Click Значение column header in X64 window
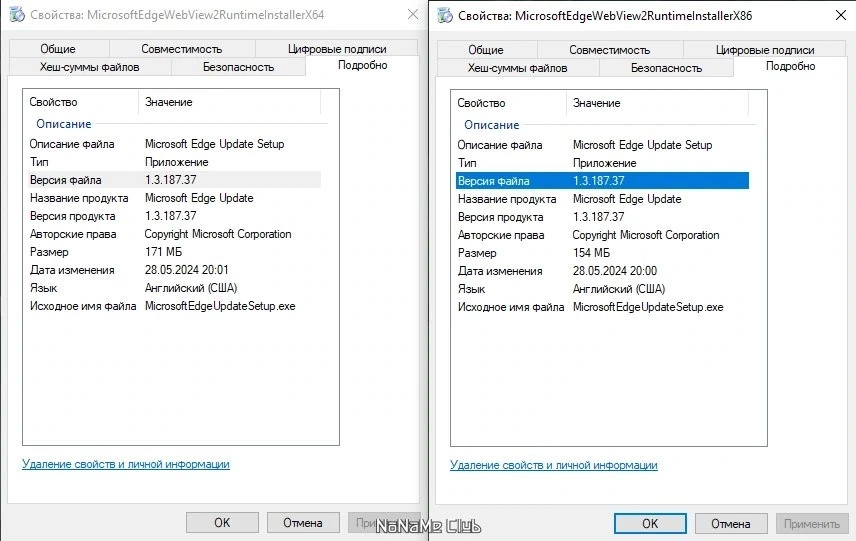856x541 pixels. click(229, 102)
